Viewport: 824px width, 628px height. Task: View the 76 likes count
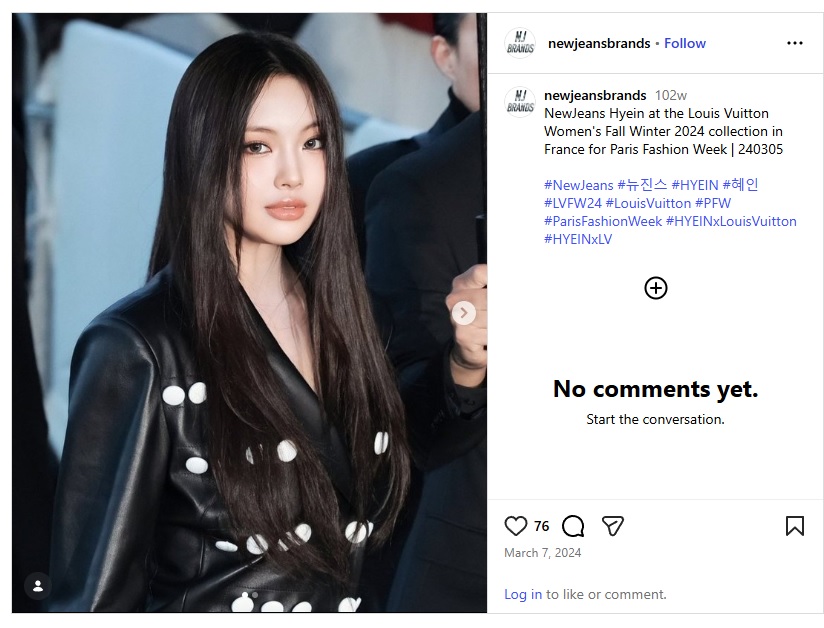541,526
